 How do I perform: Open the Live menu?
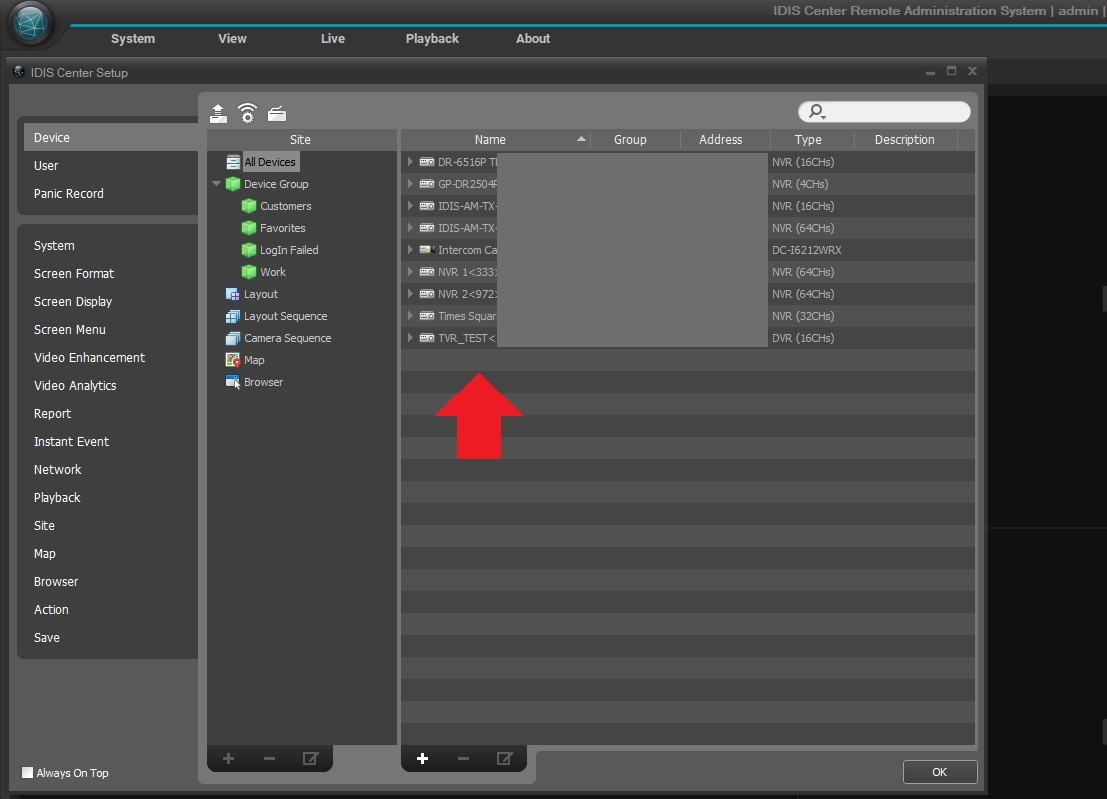pos(333,39)
